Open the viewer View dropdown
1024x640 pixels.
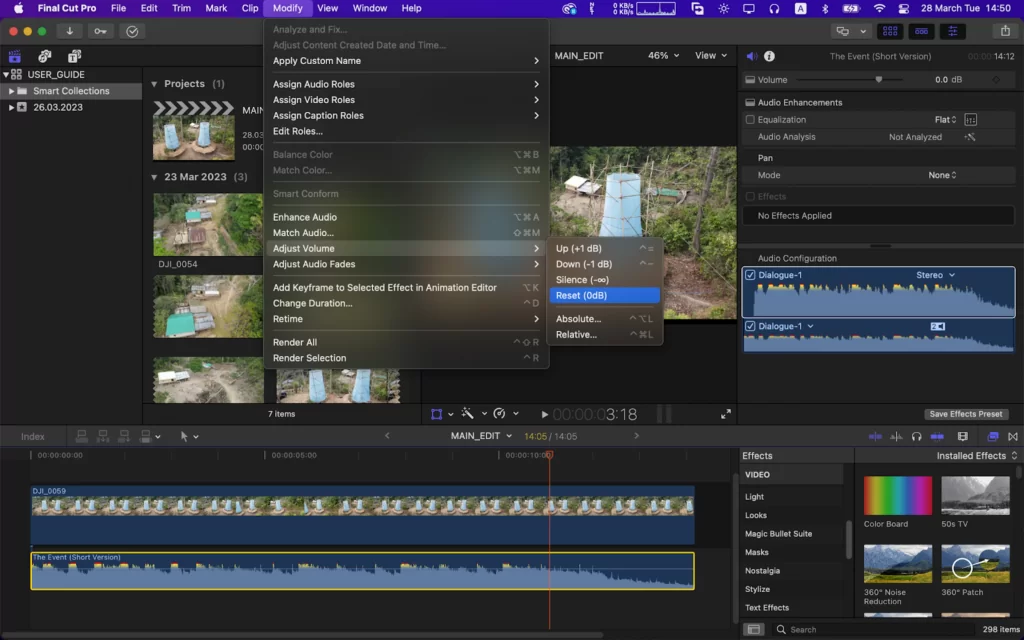tap(711, 56)
